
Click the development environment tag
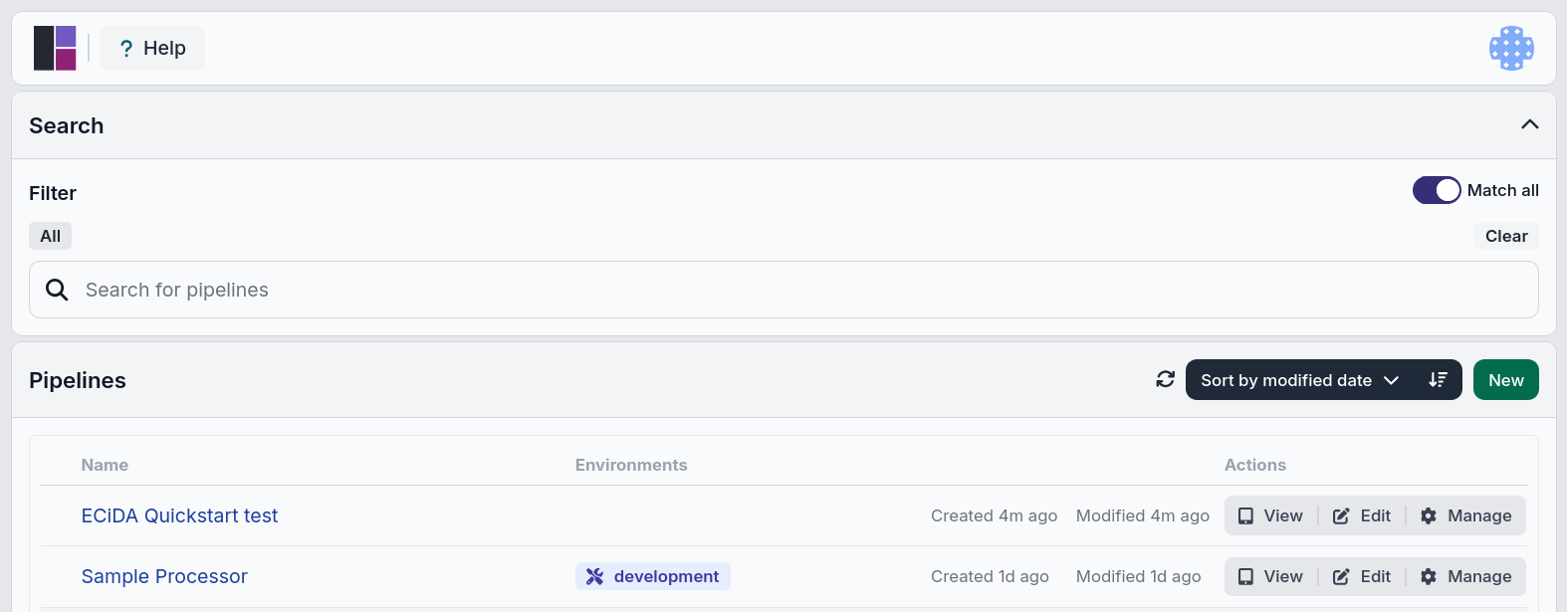[653, 576]
